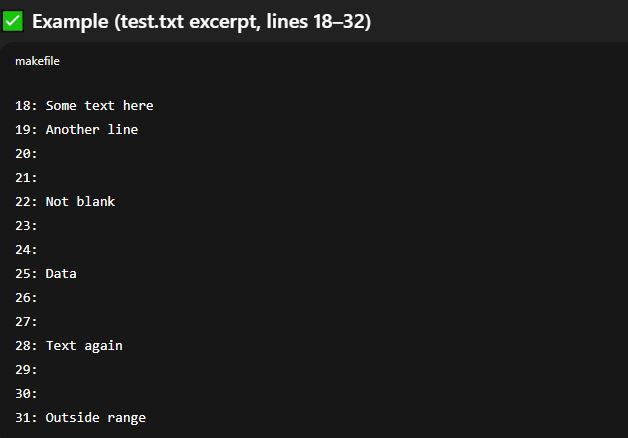Click the '22:' line number prefix

(x=26, y=201)
